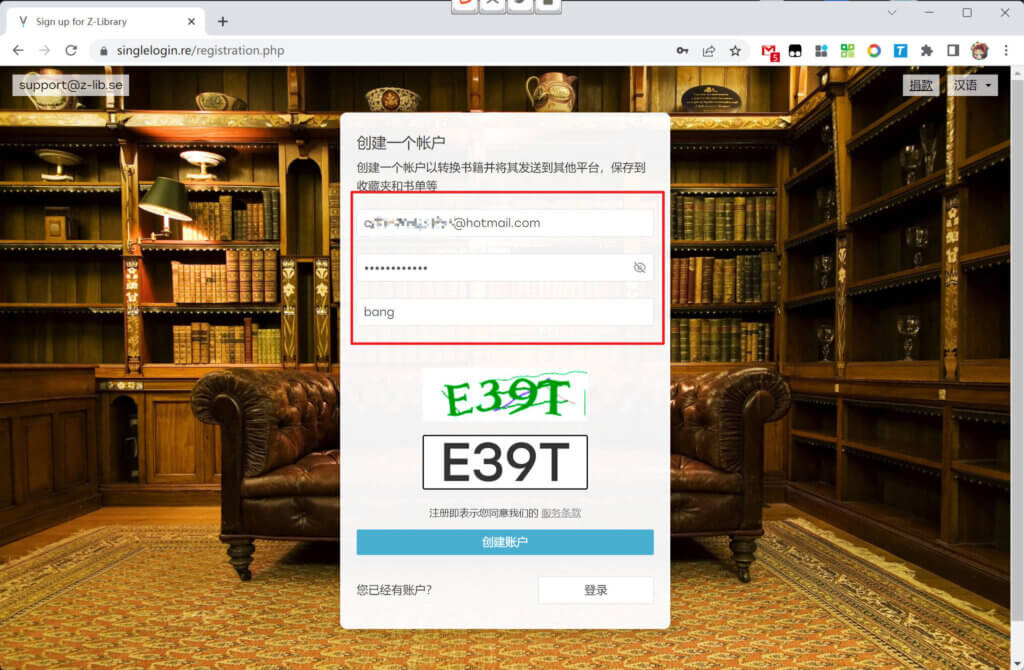1024x670 pixels.
Task: Reload the registration page
Action: pyautogui.click(x=71, y=50)
